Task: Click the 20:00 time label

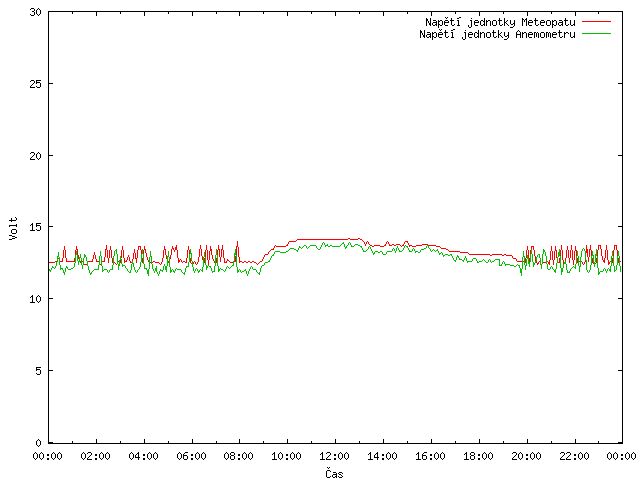Action: tap(527, 456)
